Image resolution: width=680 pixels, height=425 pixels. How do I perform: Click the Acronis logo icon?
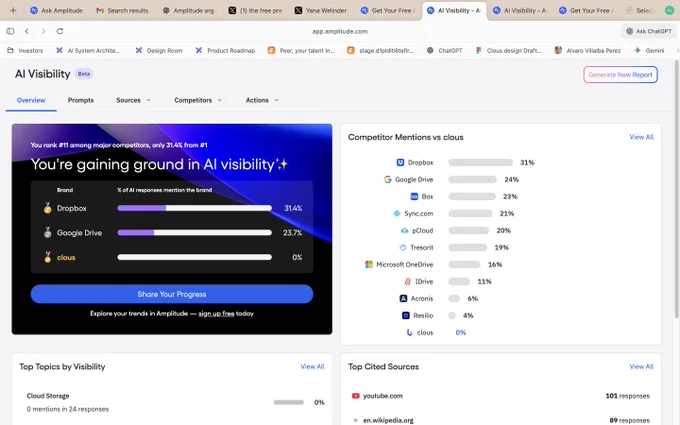tap(403, 298)
